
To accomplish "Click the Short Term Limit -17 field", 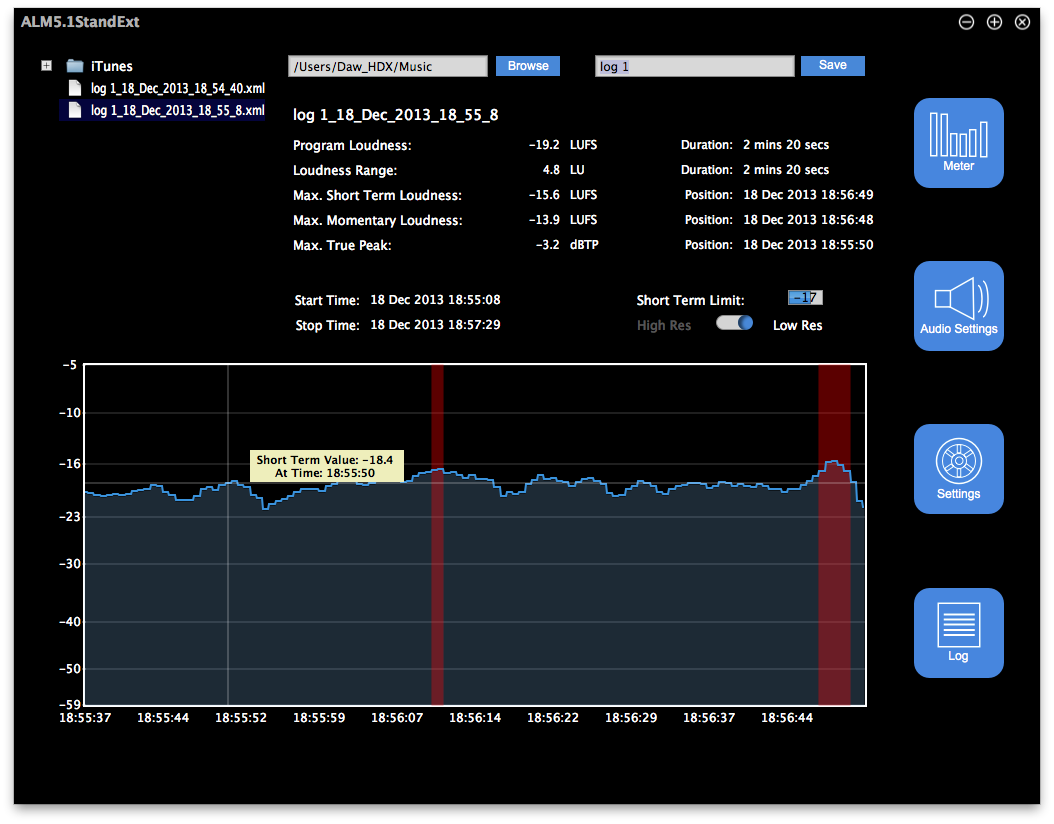I will (x=805, y=297).
